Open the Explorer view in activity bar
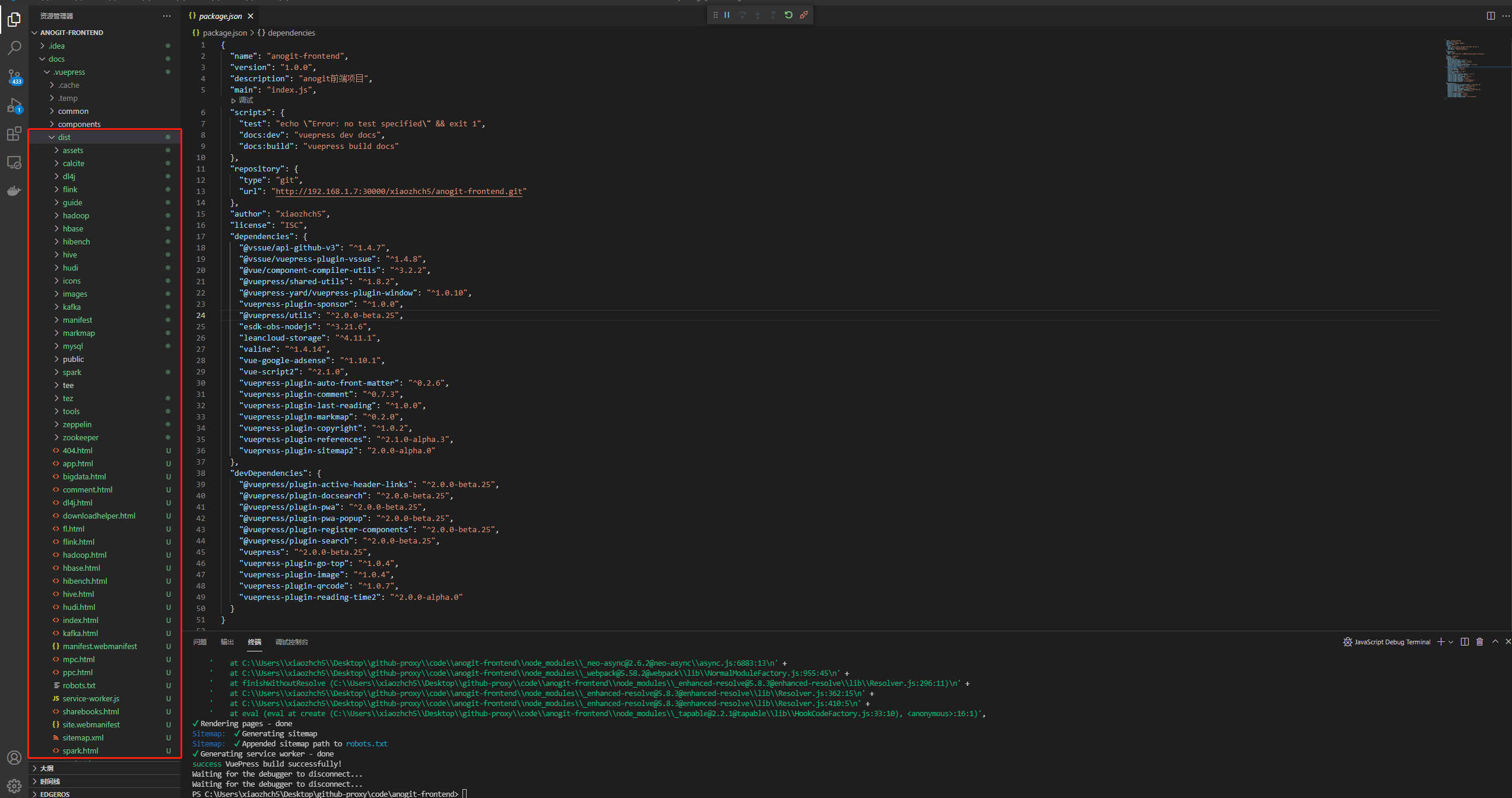Screen dimensions: 1512x798 14,20
